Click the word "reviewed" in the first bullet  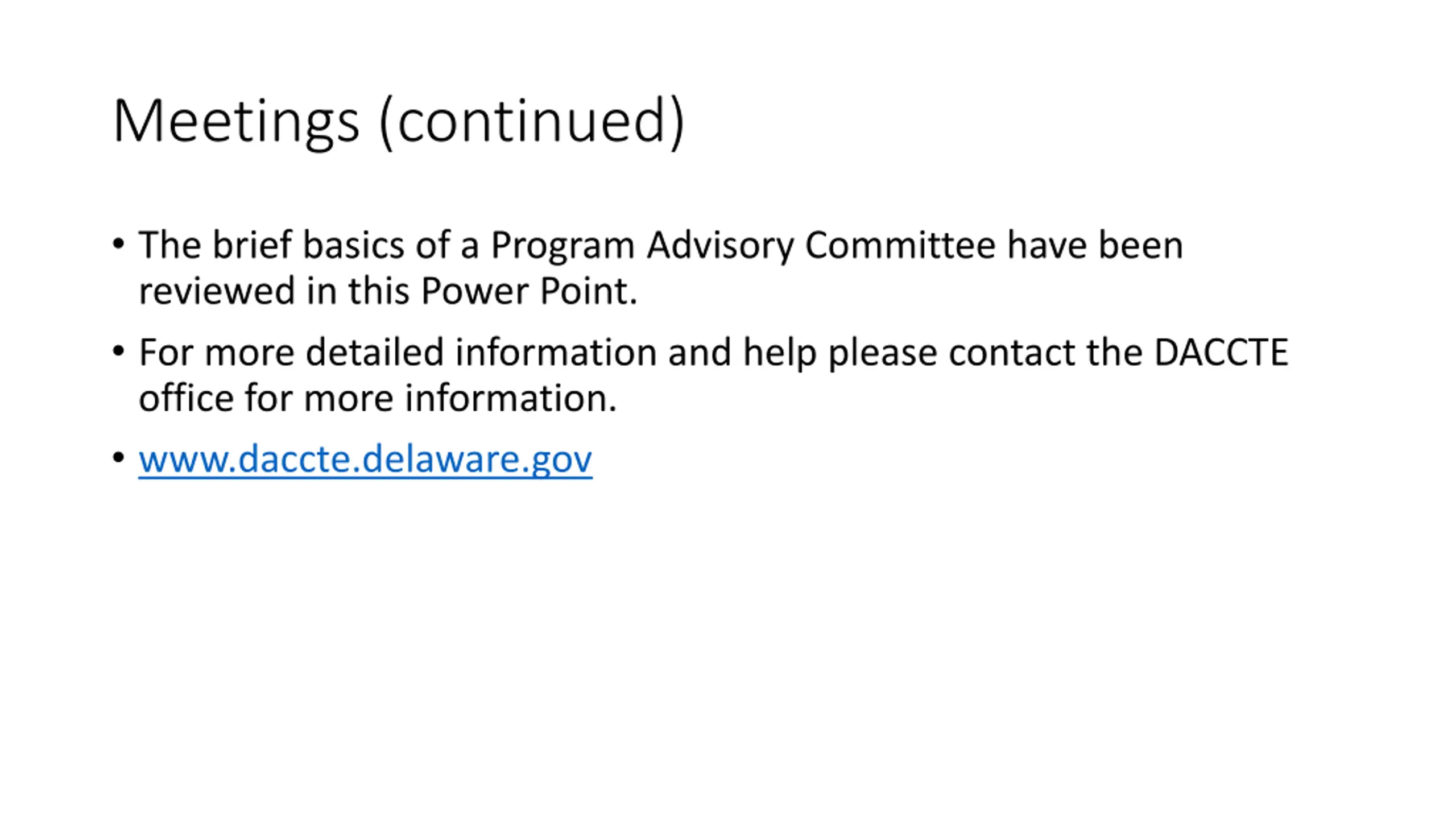point(217,291)
